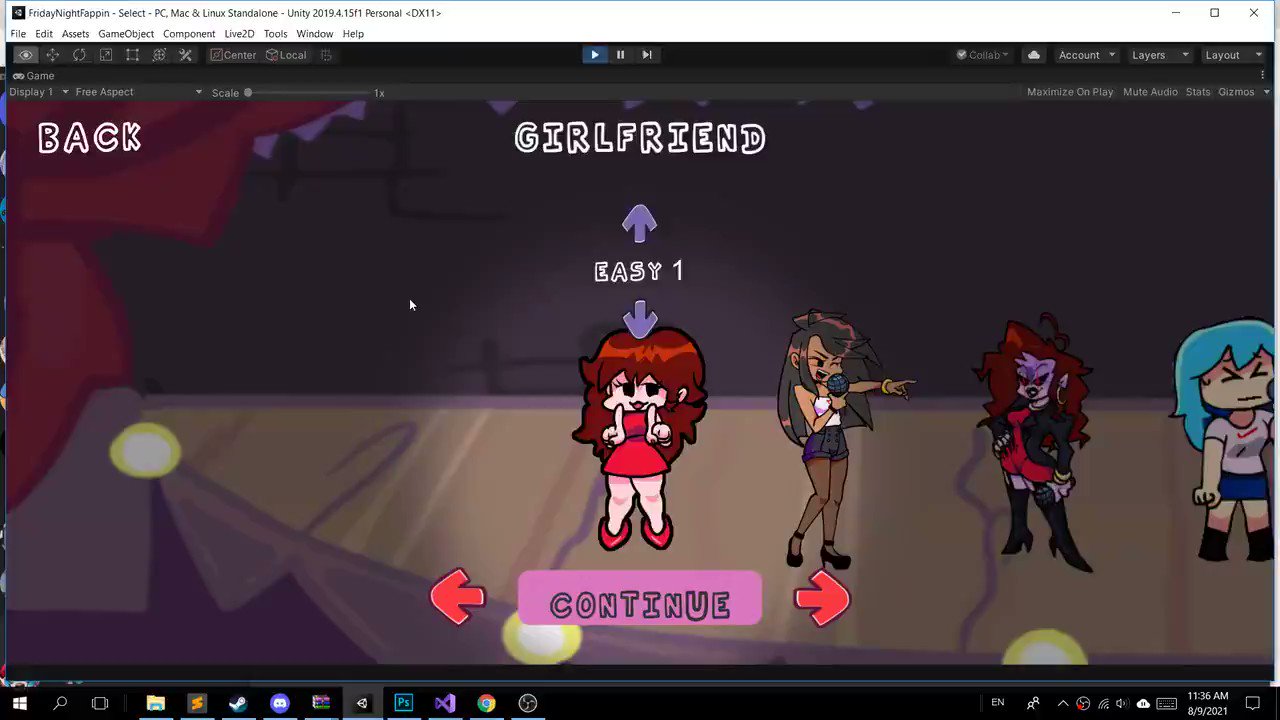Open Game view options (three dots)

coord(1263,75)
